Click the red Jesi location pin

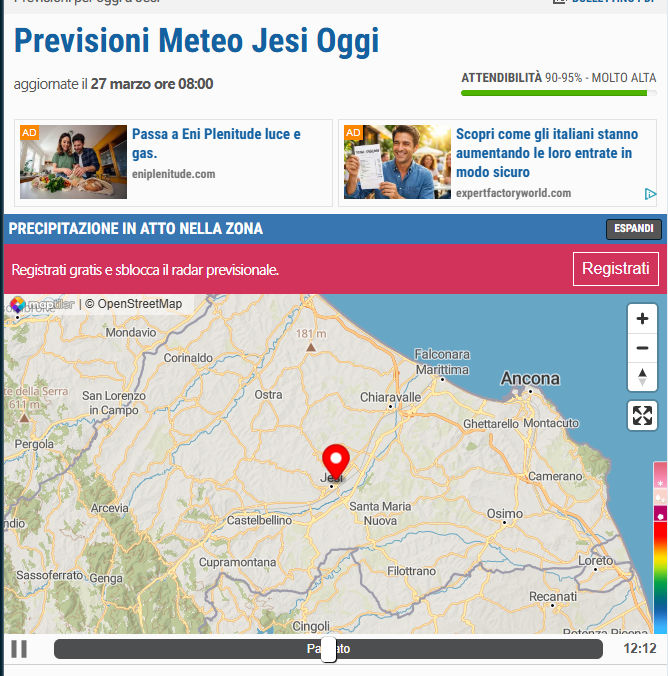point(336,462)
